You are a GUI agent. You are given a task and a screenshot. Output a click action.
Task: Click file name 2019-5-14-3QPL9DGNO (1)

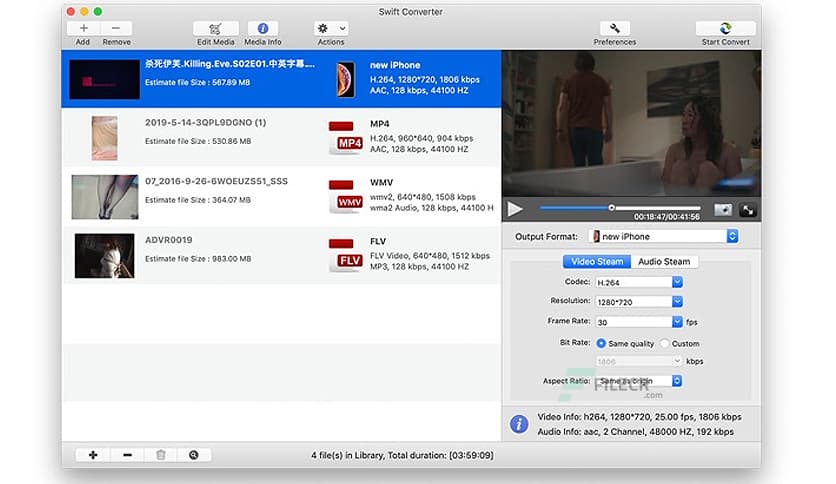(205, 122)
